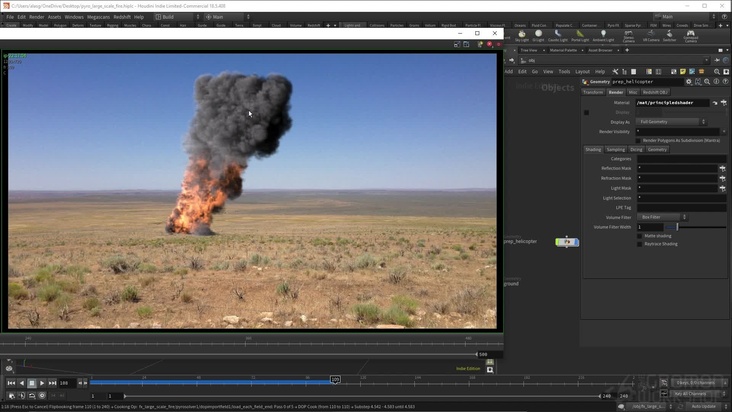Open the Key All Channels dropdown
Image resolution: width=732 pixels, height=412 pixels.
(x=699, y=394)
